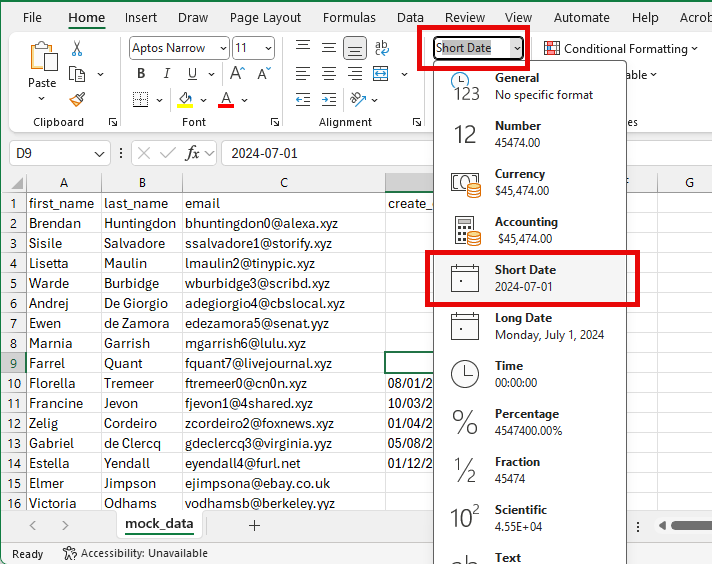Apply the yellow fill color swatch
712x564 pixels.
pos(185,99)
